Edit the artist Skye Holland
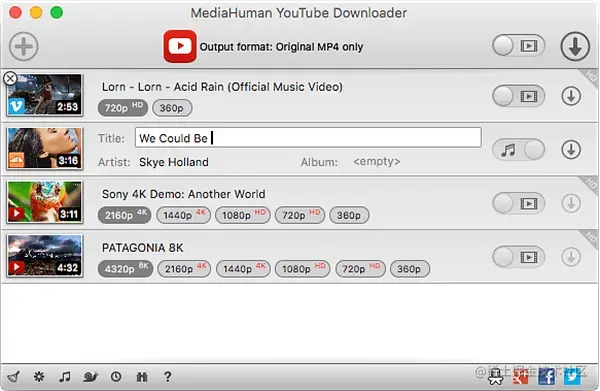The width and height of the screenshot is (600, 391). click(x=174, y=162)
